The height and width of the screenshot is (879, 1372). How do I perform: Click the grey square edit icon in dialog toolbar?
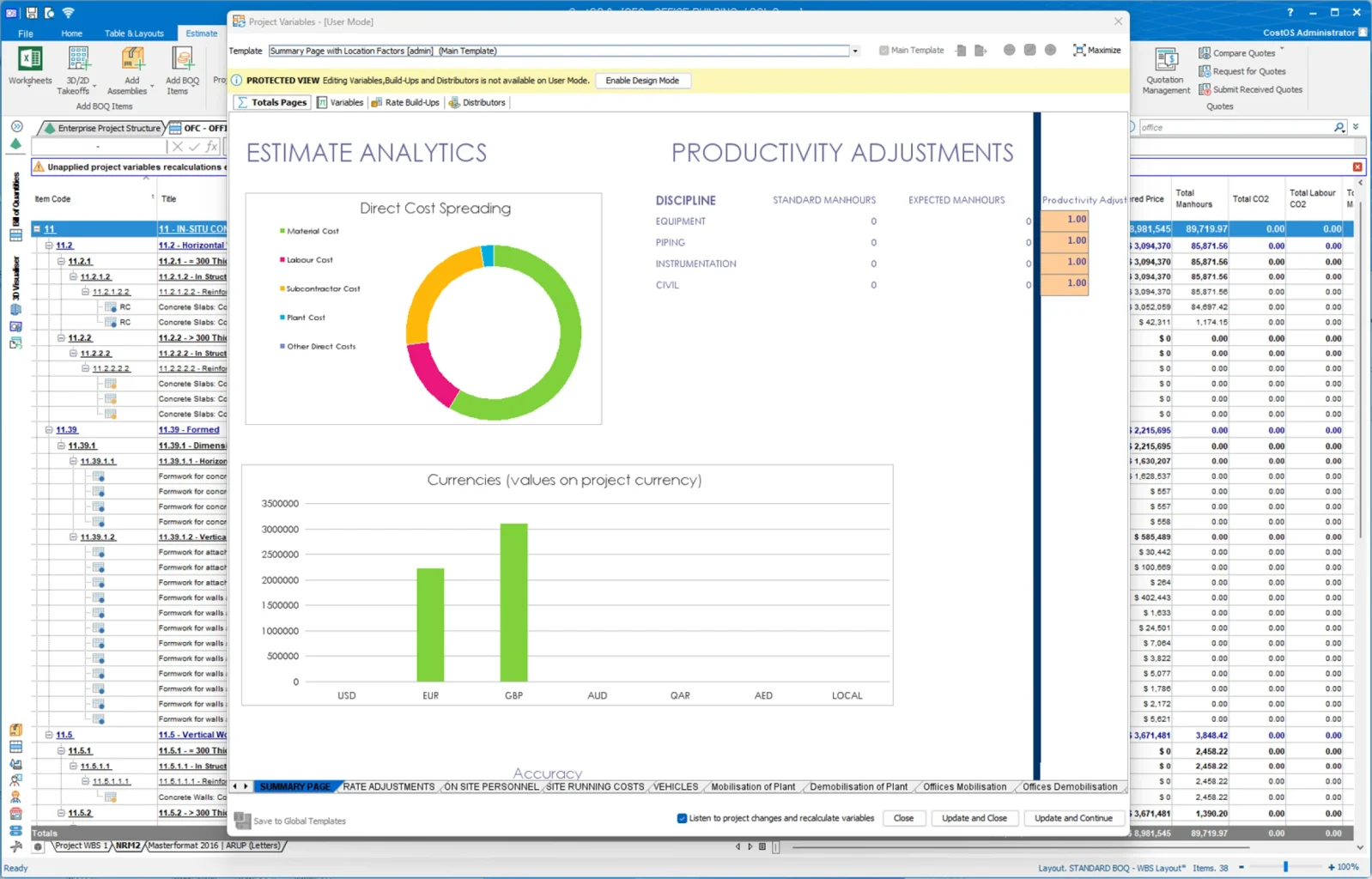[x=1029, y=50]
